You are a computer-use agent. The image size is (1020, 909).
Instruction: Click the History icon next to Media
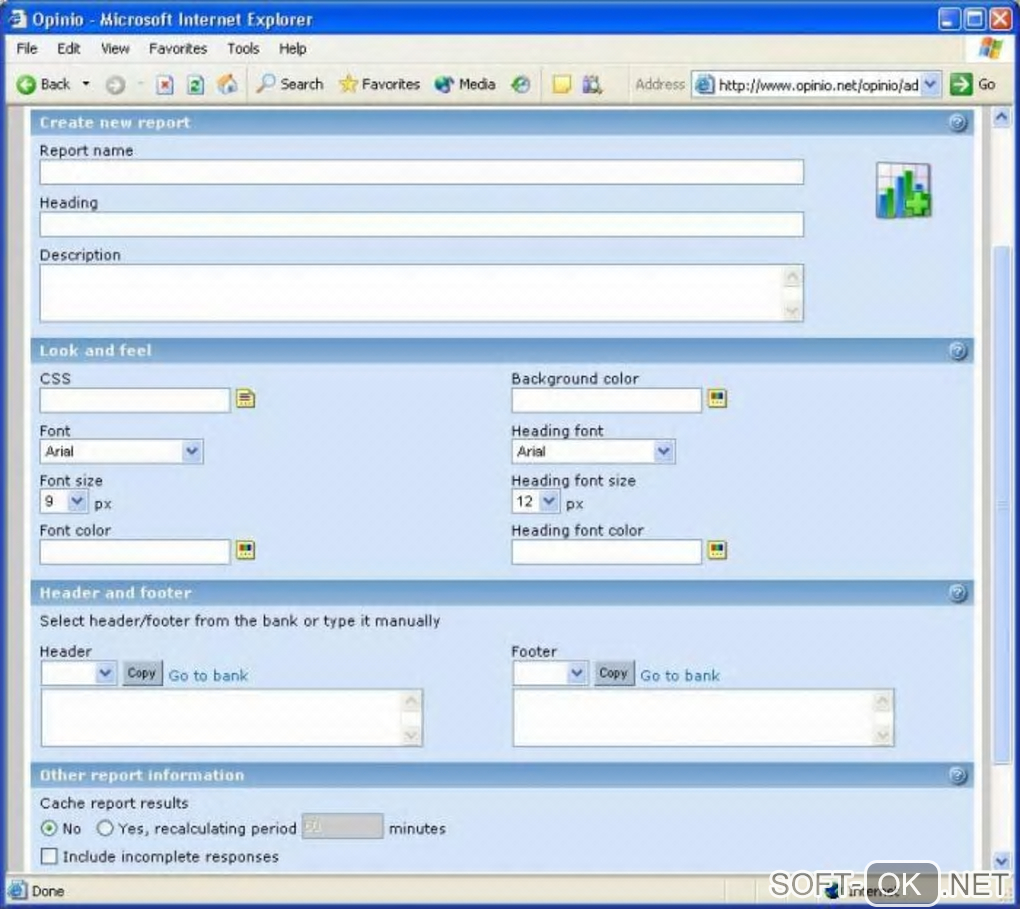[x=520, y=85]
